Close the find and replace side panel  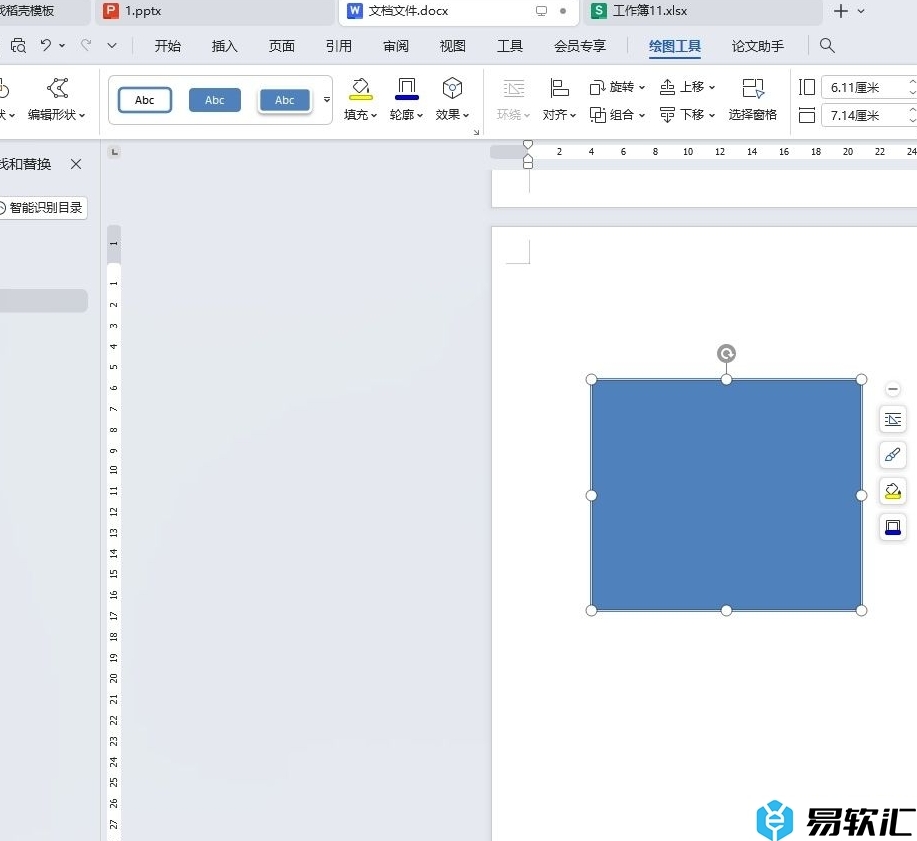point(76,164)
